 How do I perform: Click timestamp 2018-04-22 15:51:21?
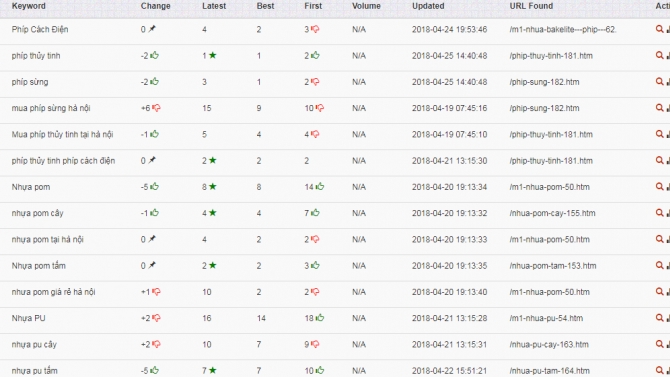tap(450, 371)
